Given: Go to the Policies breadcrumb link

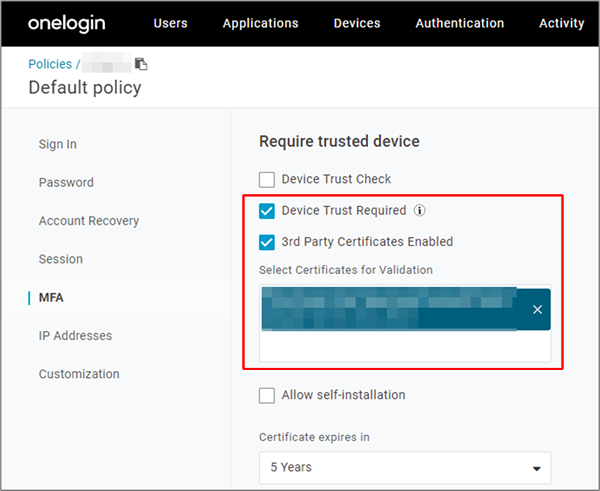Looking at the screenshot, I should tap(50, 64).
